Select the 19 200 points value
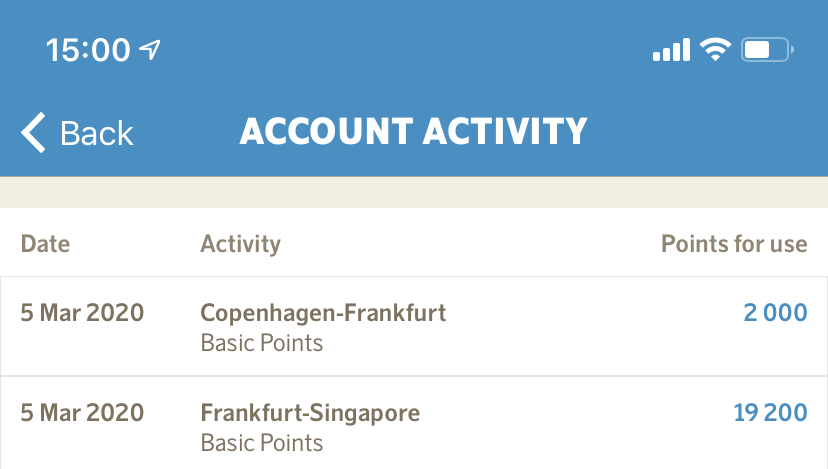This screenshot has height=469, width=828. (x=770, y=412)
